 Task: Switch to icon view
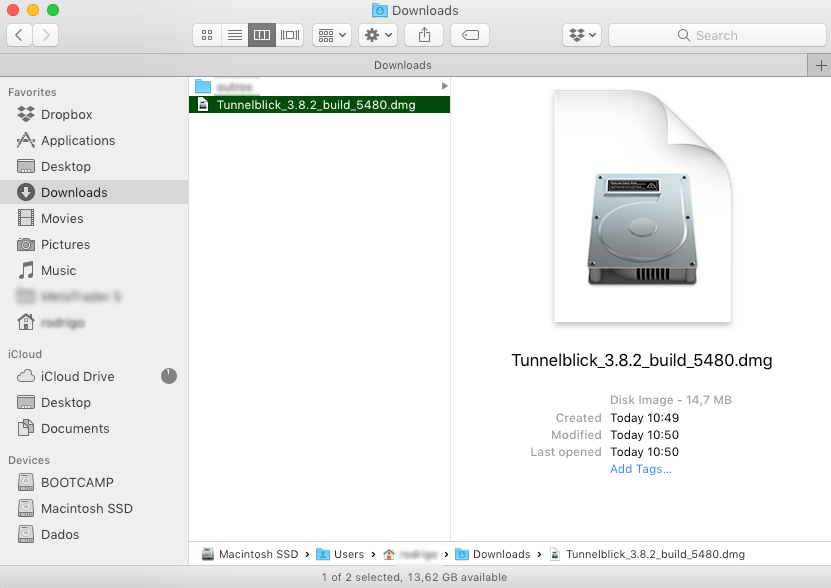207,35
